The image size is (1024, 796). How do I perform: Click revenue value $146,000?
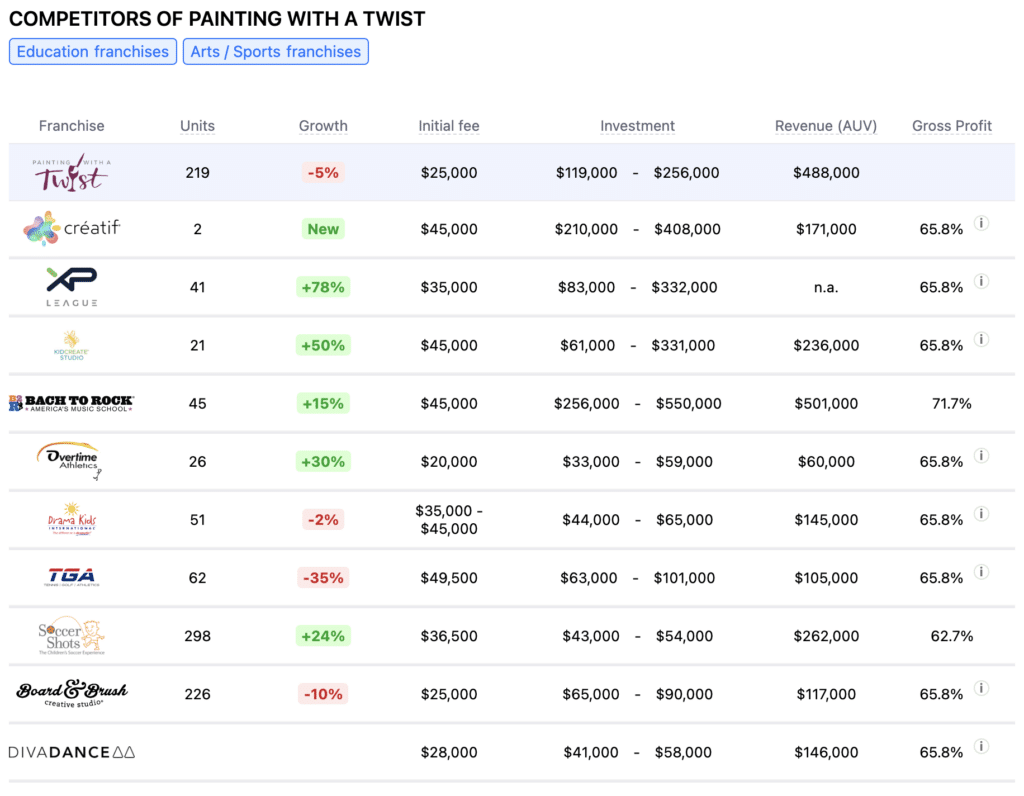click(x=826, y=752)
